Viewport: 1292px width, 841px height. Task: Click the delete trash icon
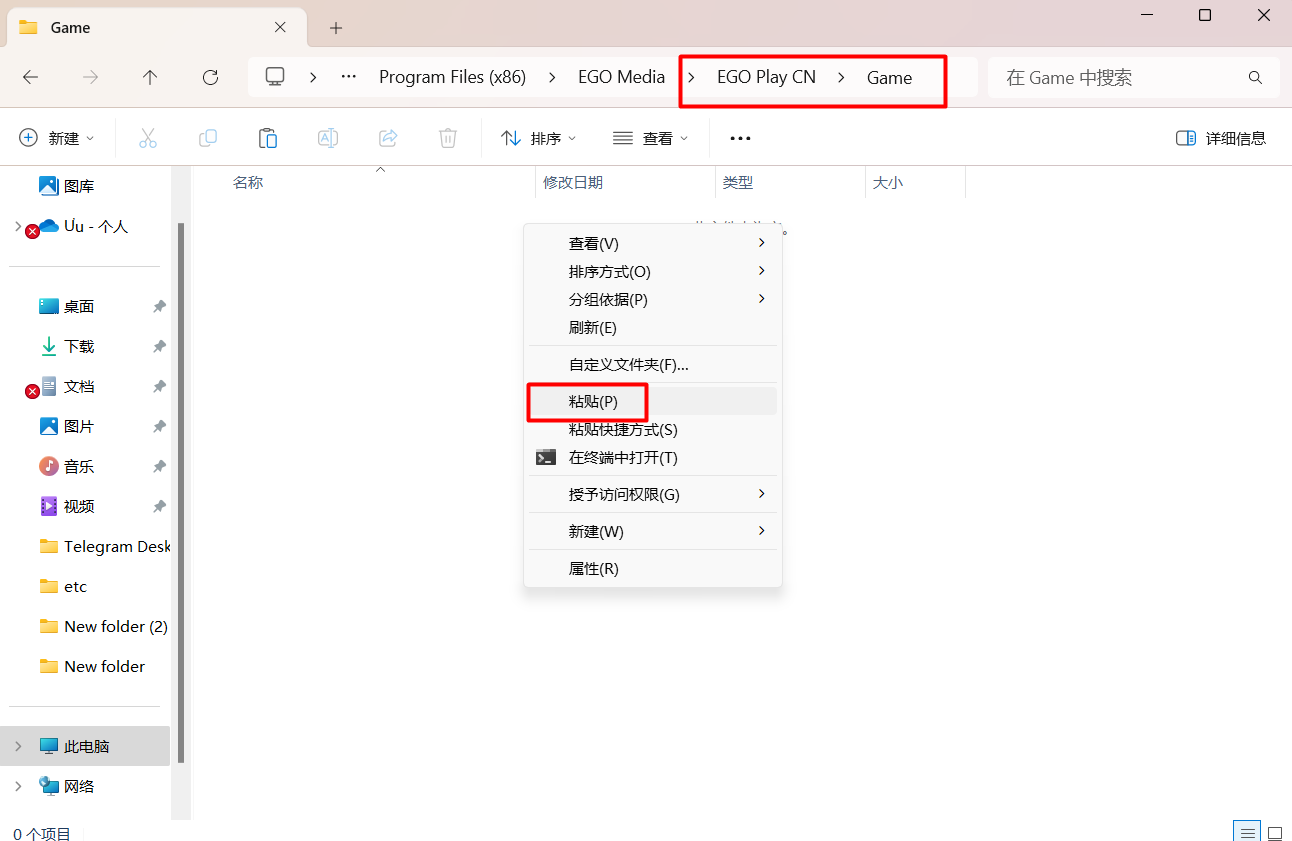click(x=448, y=138)
